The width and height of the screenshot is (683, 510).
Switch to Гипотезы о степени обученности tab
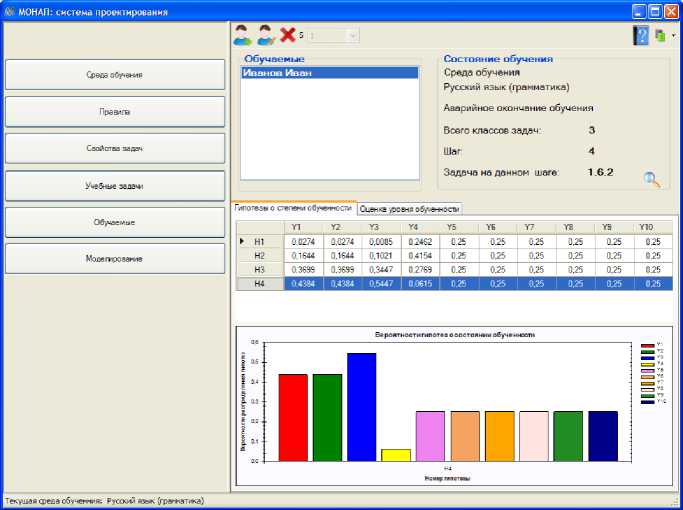pos(294,208)
